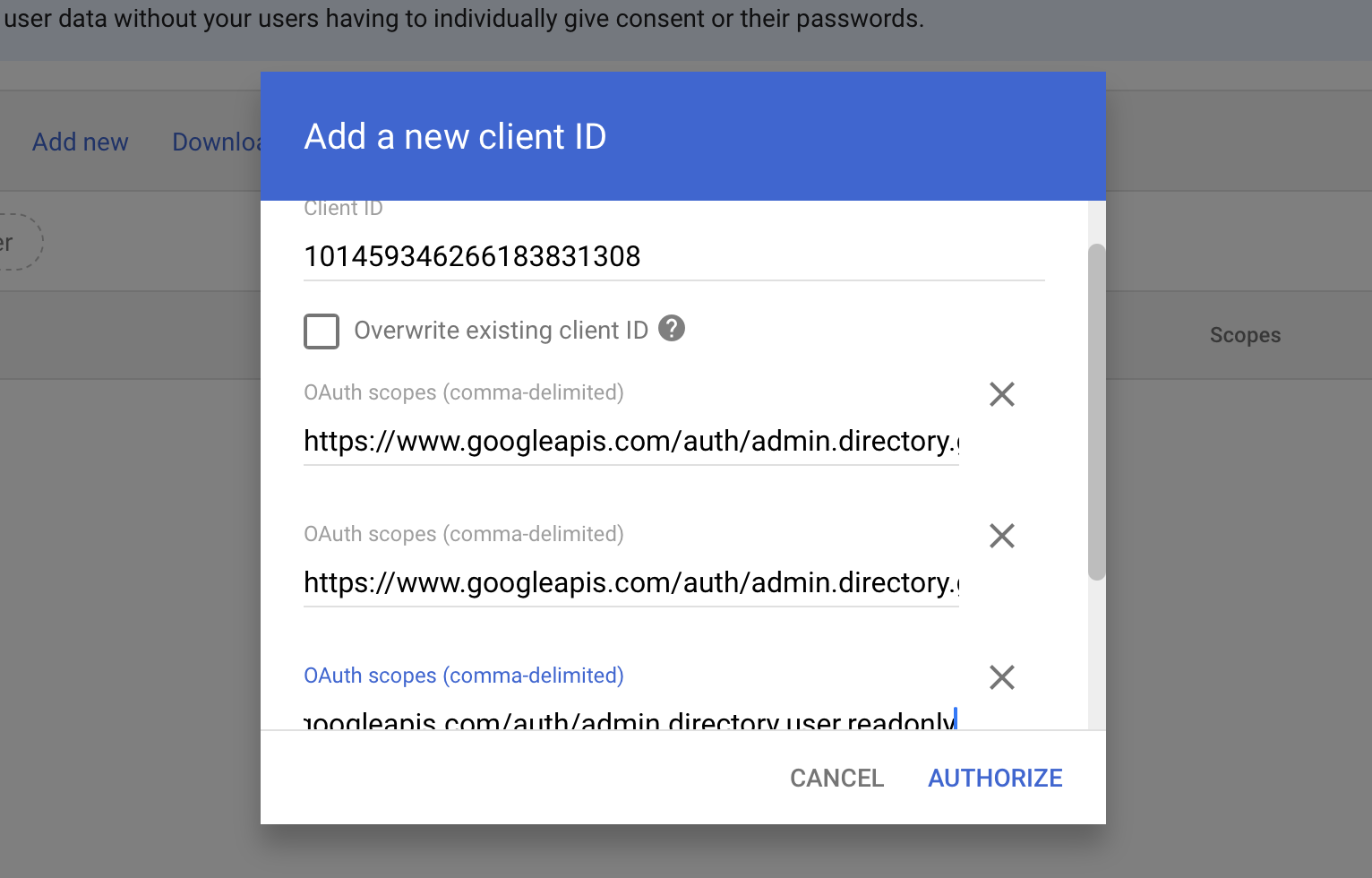Click the OAuth scopes label on first entry
Image resolution: width=1372 pixels, height=878 pixels.
pos(463,392)
